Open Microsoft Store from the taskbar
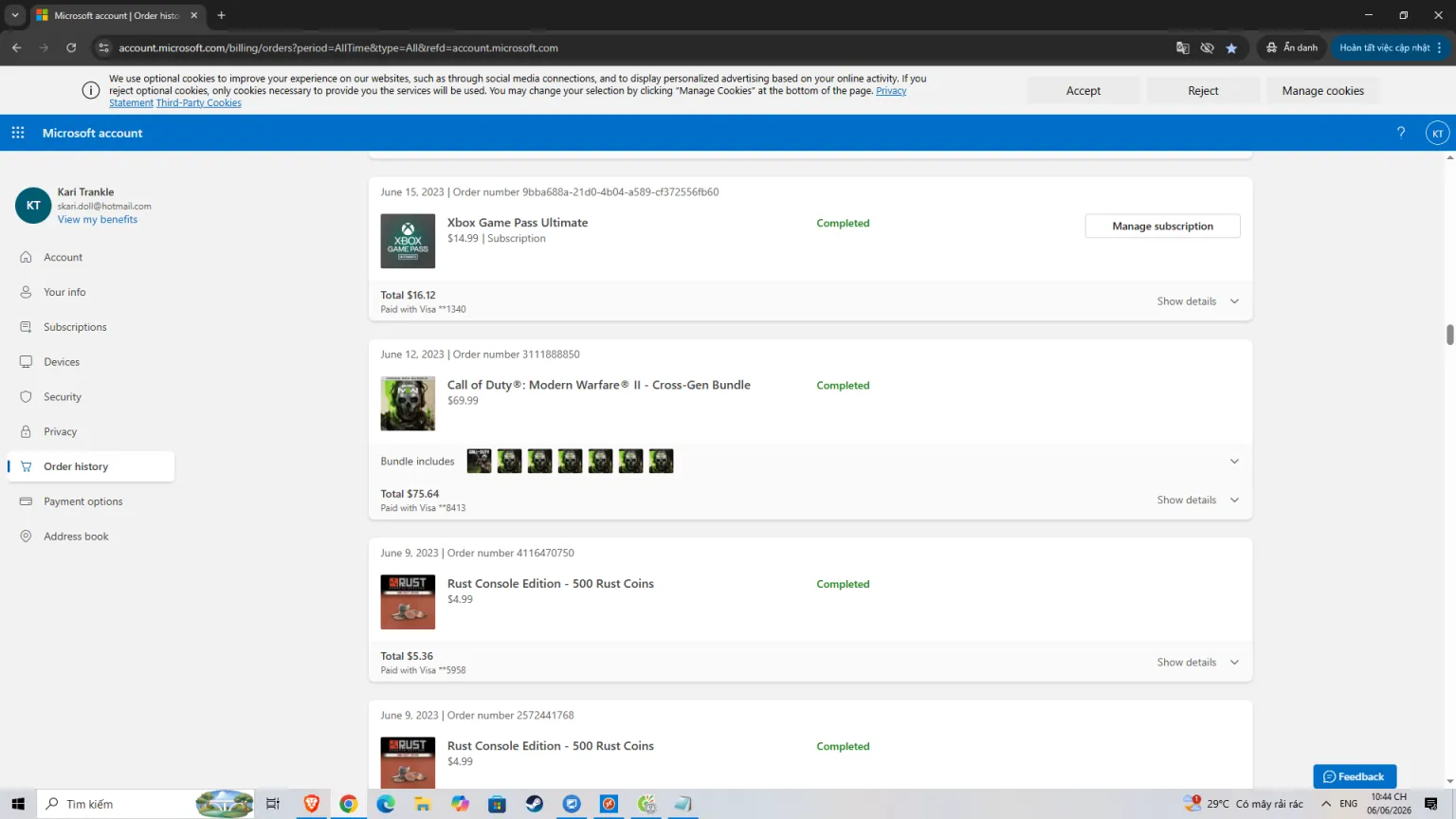 pyautogui.click(x=497, y=804)
